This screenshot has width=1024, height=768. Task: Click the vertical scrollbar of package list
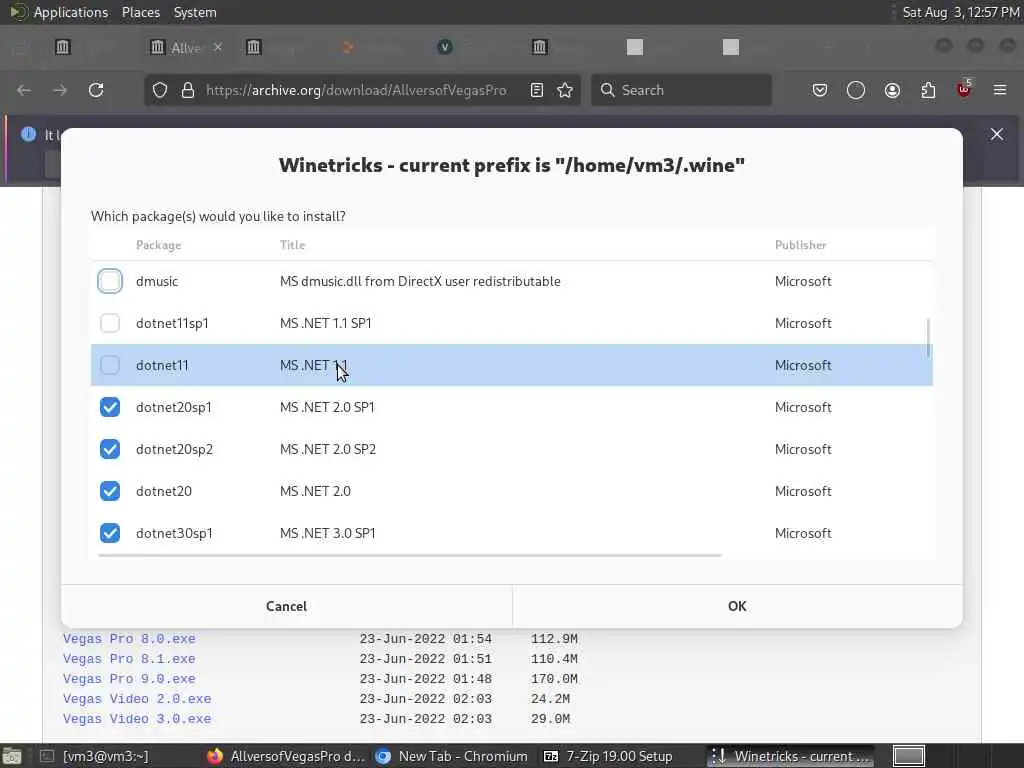point(929,338)
